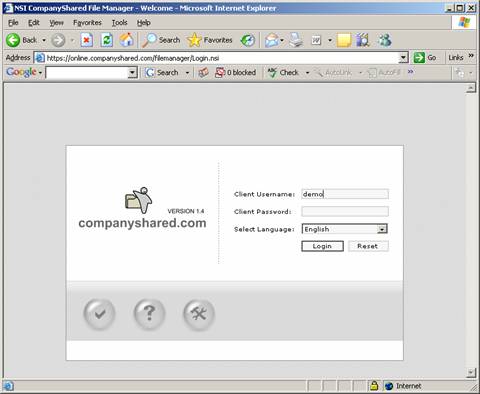The image size is (480, 394).
Task: Expand the Google Search options arrow
Action: coord(187,73)
